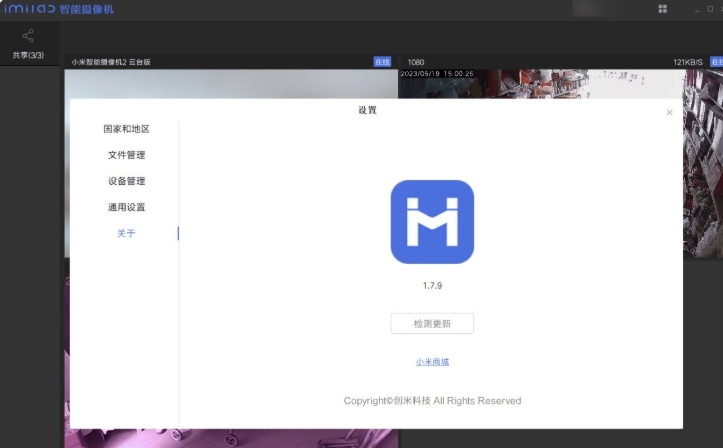
Task: Open 设备管理 settings tab
Action: (x=126, y=181)
